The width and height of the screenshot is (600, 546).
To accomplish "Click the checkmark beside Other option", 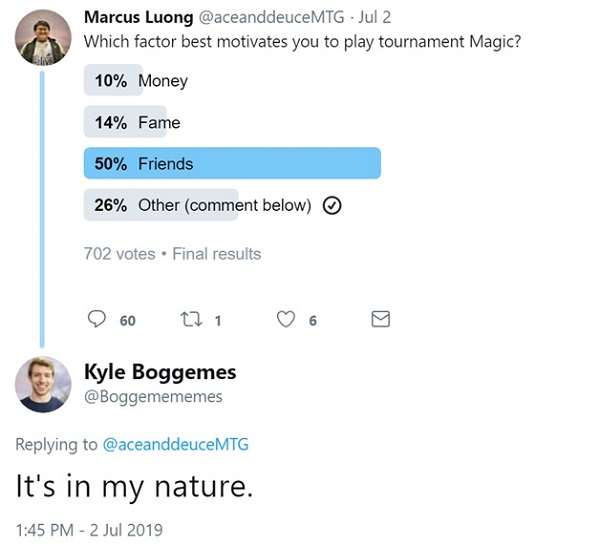I will pos(334,205).
